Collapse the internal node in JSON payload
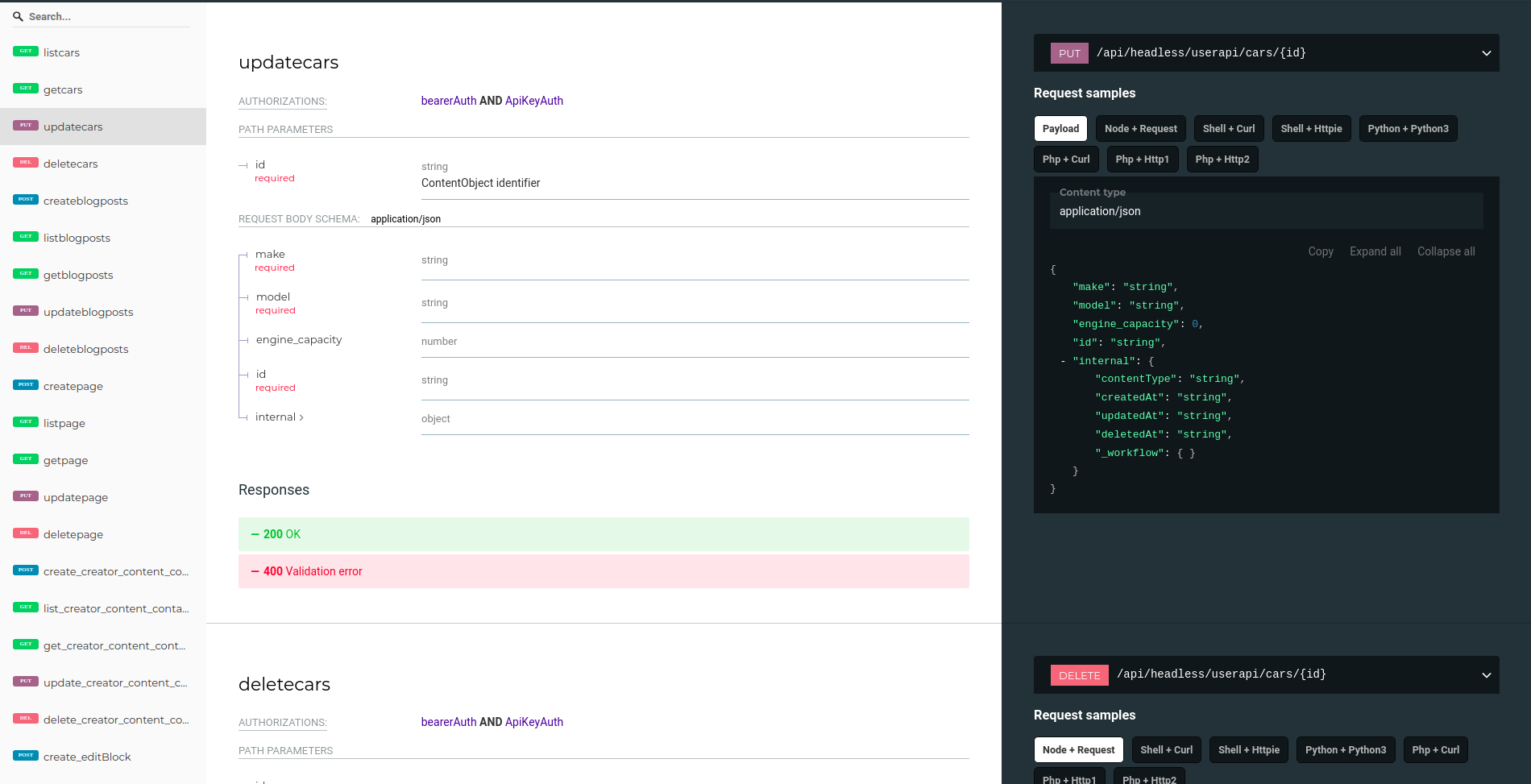 (1064, 361)
